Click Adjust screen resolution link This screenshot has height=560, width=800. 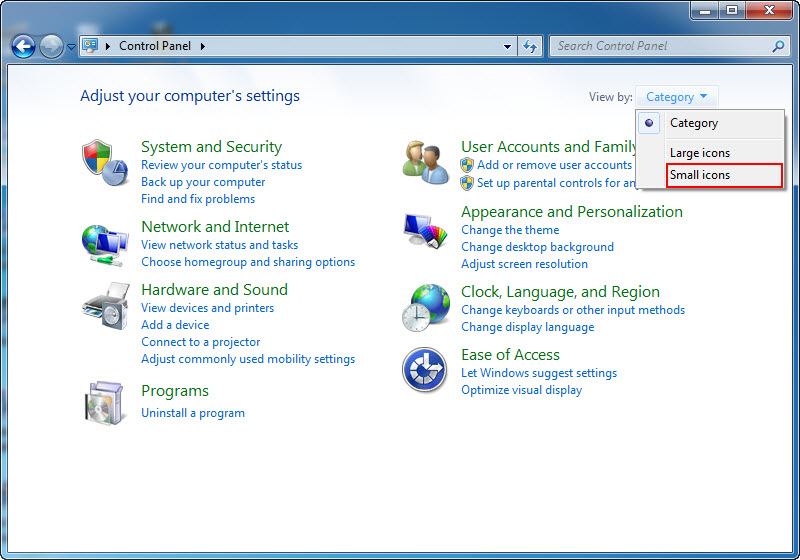524,264
